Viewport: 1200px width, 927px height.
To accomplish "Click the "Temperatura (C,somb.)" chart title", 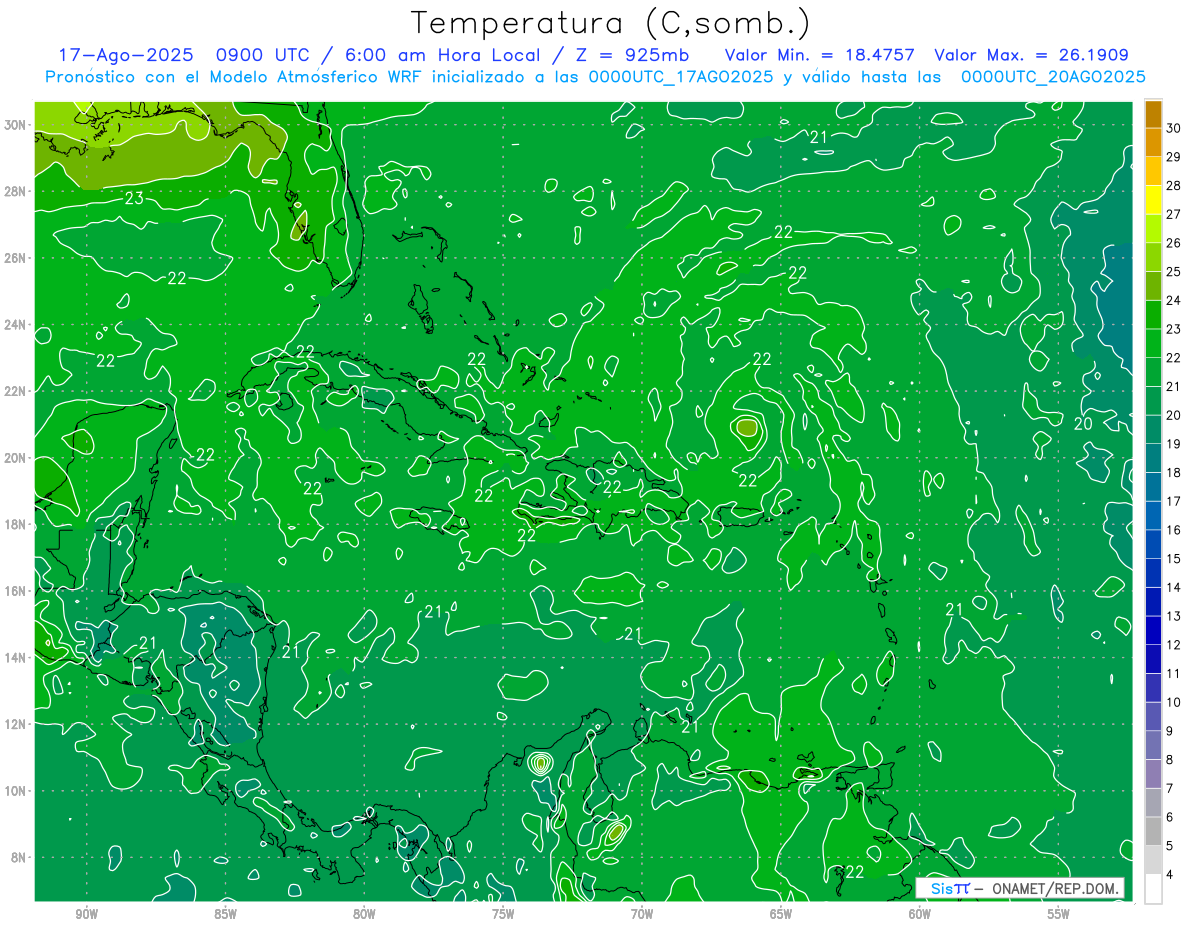I will tap(611, 23).
